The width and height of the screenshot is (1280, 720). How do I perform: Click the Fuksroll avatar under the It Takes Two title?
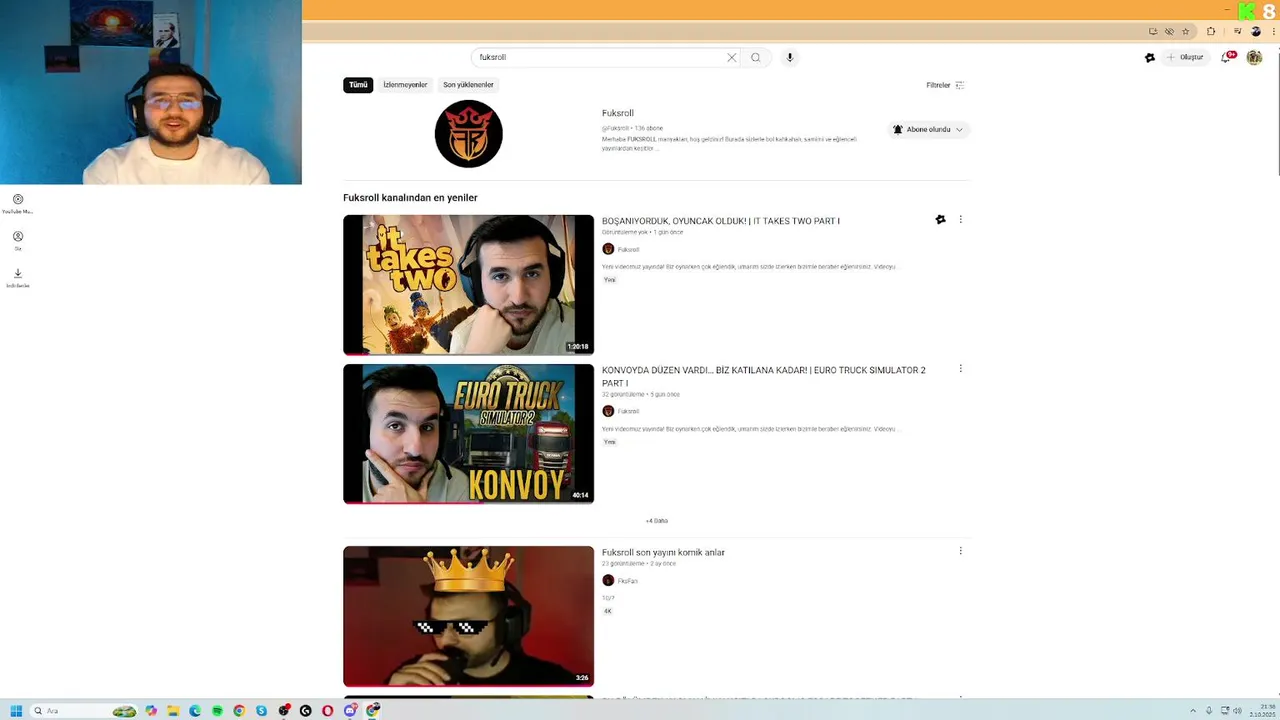(x=608, y=249)
